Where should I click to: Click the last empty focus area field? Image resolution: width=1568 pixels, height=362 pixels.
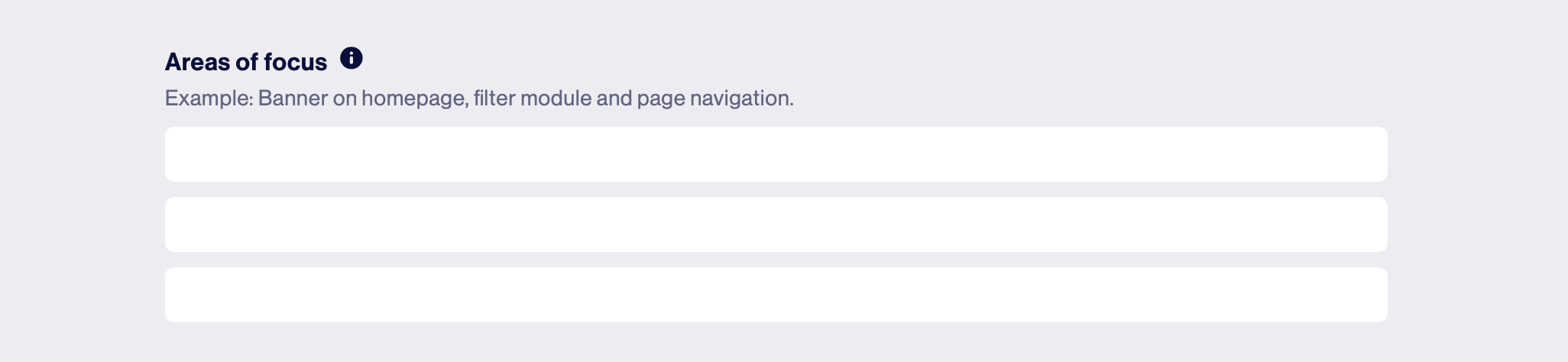pos(776,295)
